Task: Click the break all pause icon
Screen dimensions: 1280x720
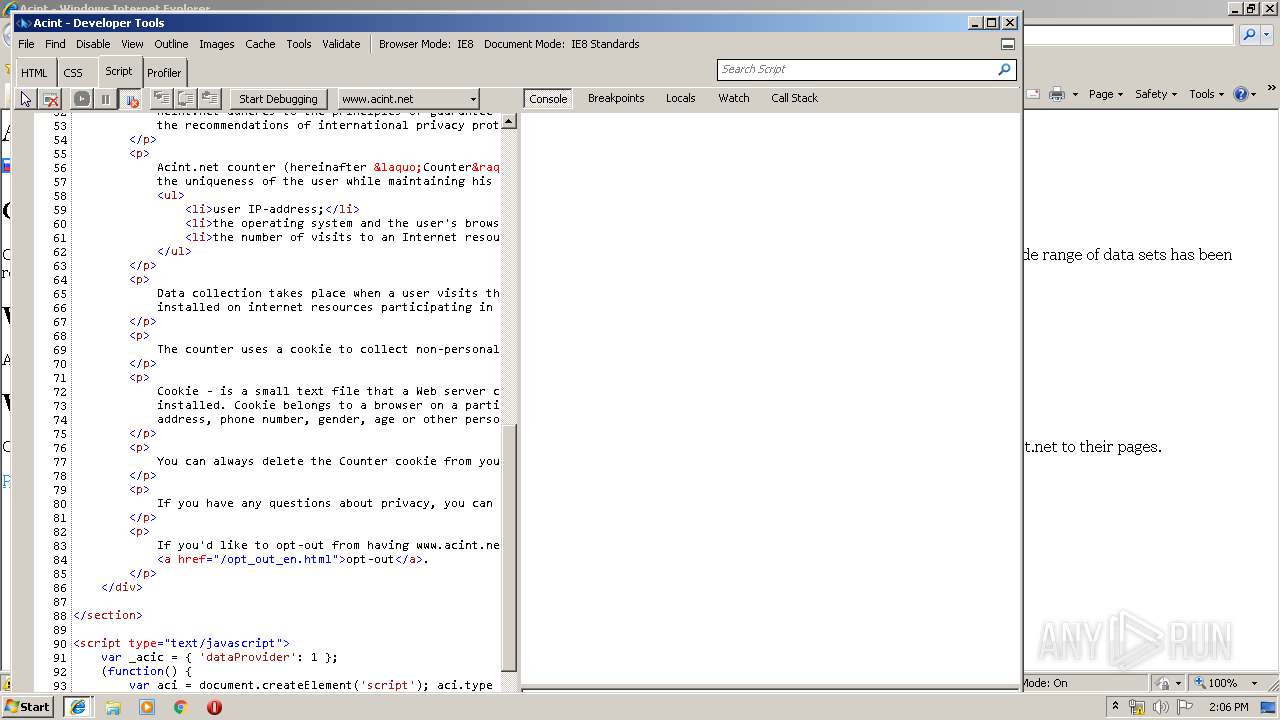Action: (105, 99)
